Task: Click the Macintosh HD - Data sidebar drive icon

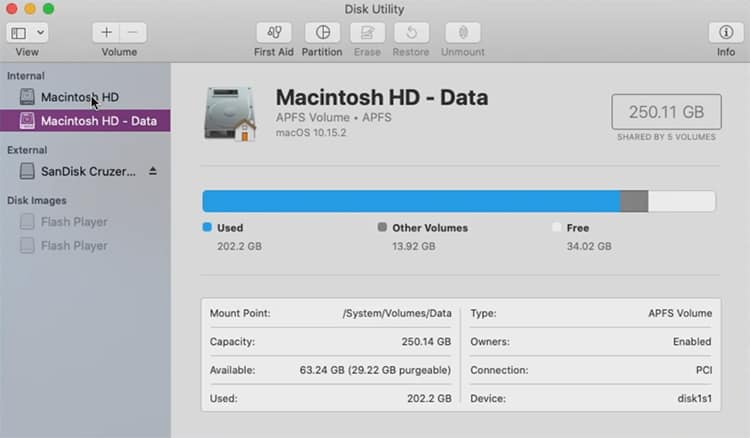Action: click(27, 120)
